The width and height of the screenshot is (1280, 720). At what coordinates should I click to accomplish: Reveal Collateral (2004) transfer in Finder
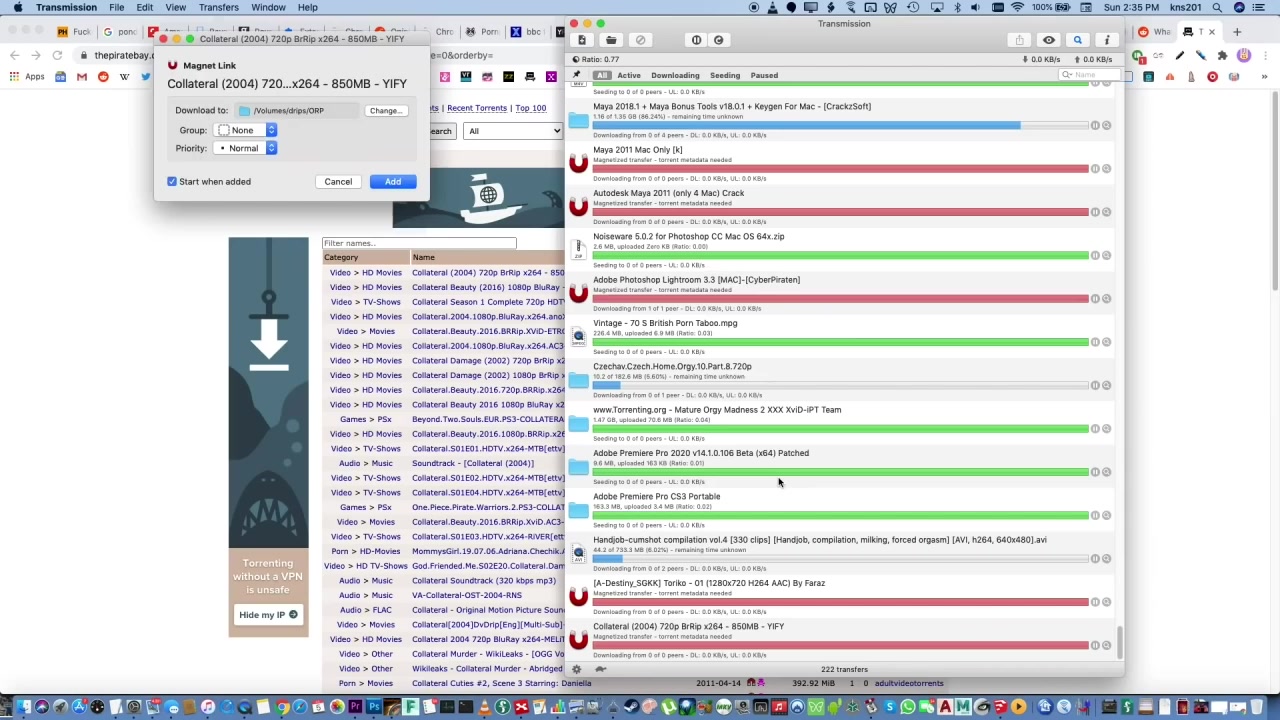pyautogui.click(x=1106, y=645)
